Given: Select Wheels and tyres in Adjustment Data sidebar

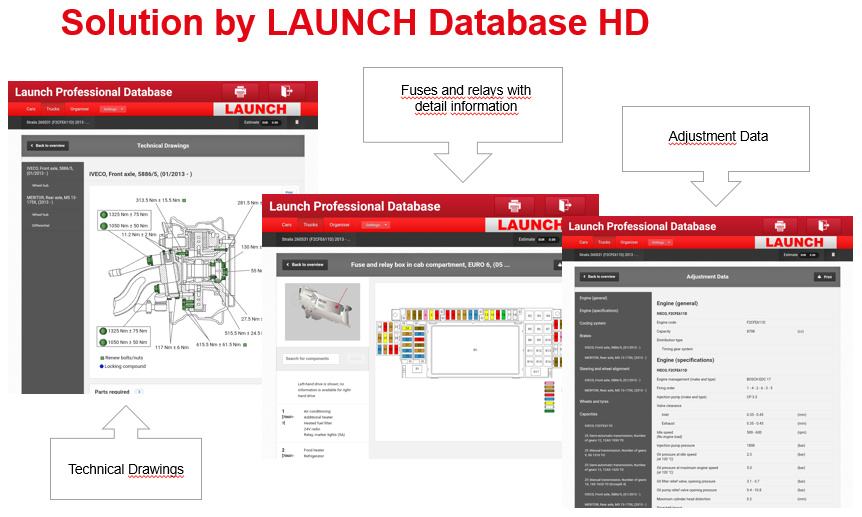Looking at the screenshot, I should pos(594,402).
